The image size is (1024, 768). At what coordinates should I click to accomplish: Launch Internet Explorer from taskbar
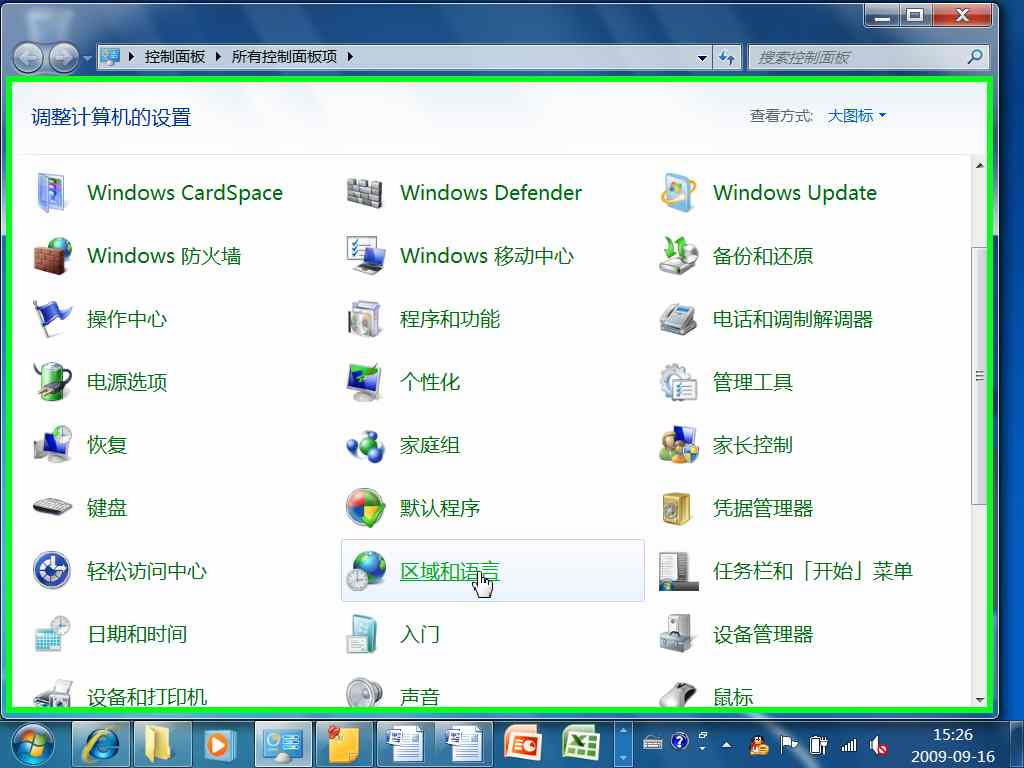pyautogui.click(x=101, y=744)
